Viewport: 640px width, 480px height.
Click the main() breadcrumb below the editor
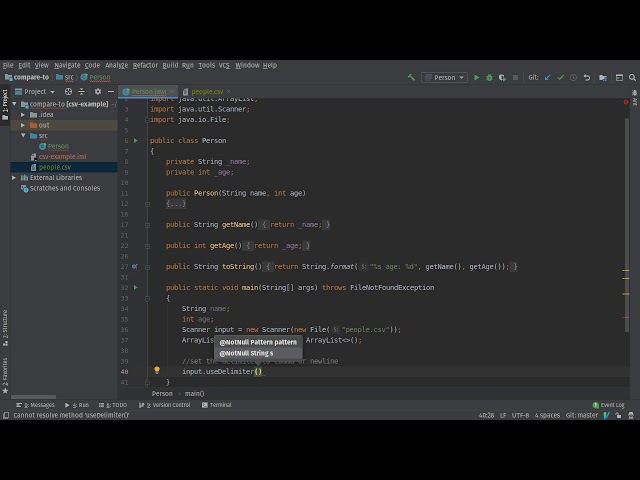click(194, 393)
